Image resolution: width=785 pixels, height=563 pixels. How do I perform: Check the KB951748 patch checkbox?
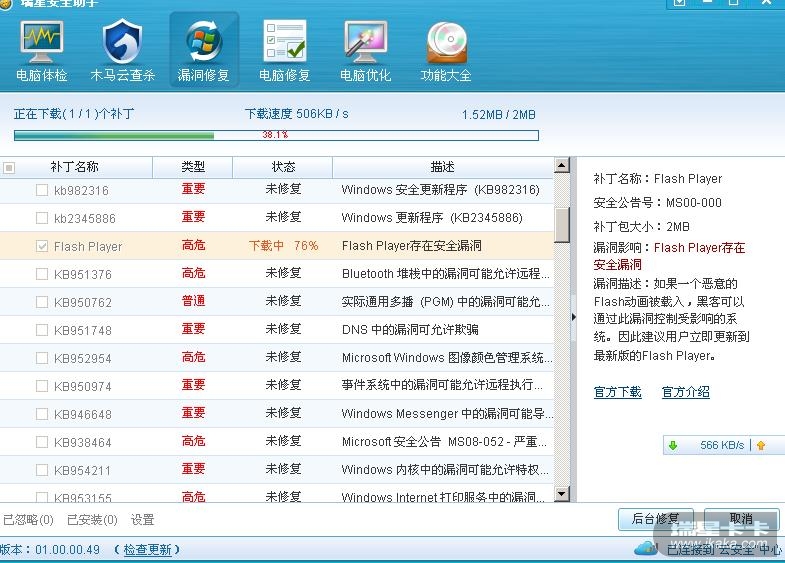click(42, 330)
